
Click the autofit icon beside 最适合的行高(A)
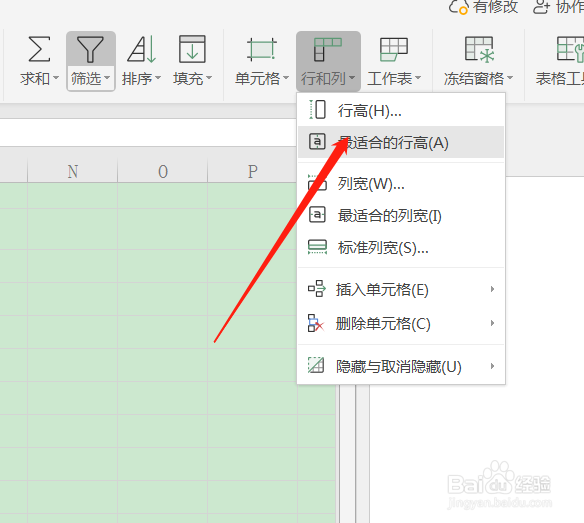coord(317,142)
